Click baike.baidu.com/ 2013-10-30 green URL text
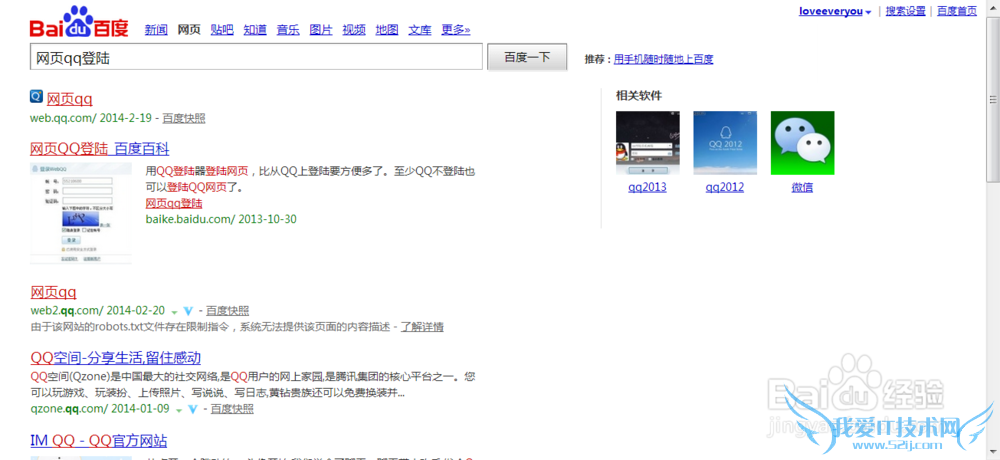The image size is (1000, 460). tap(221, 219)
